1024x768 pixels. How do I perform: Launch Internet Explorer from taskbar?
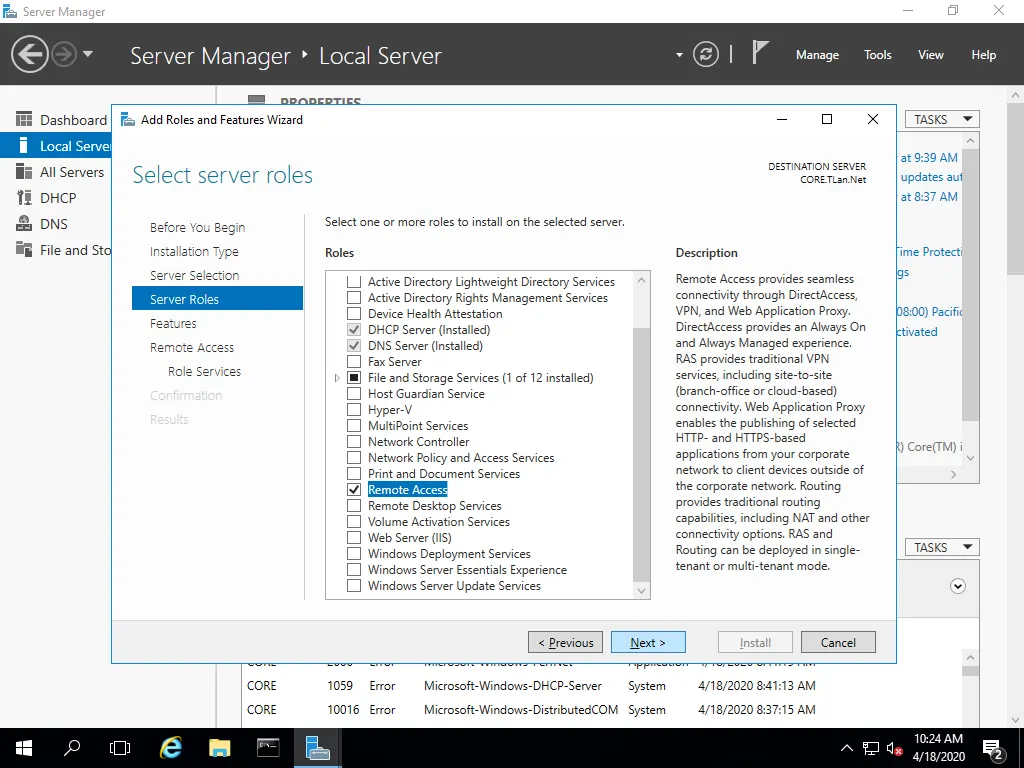click(171, 748)
